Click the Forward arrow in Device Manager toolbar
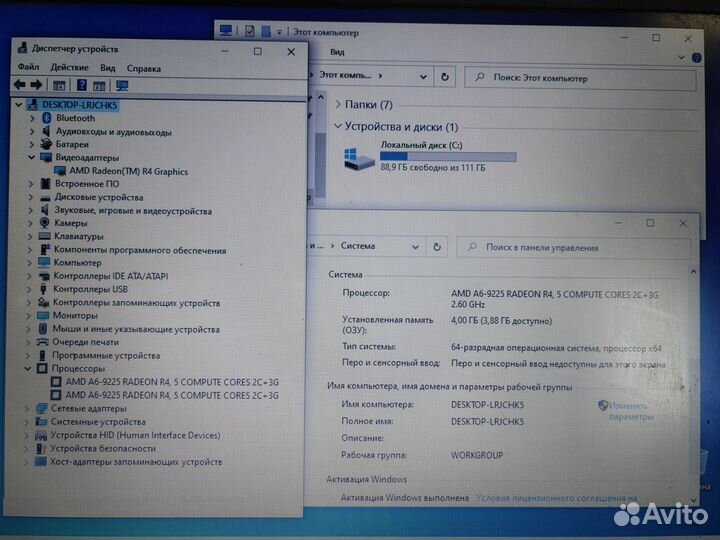Image resolution: width=720 pixels, height=540 pixels. point(36,84)
